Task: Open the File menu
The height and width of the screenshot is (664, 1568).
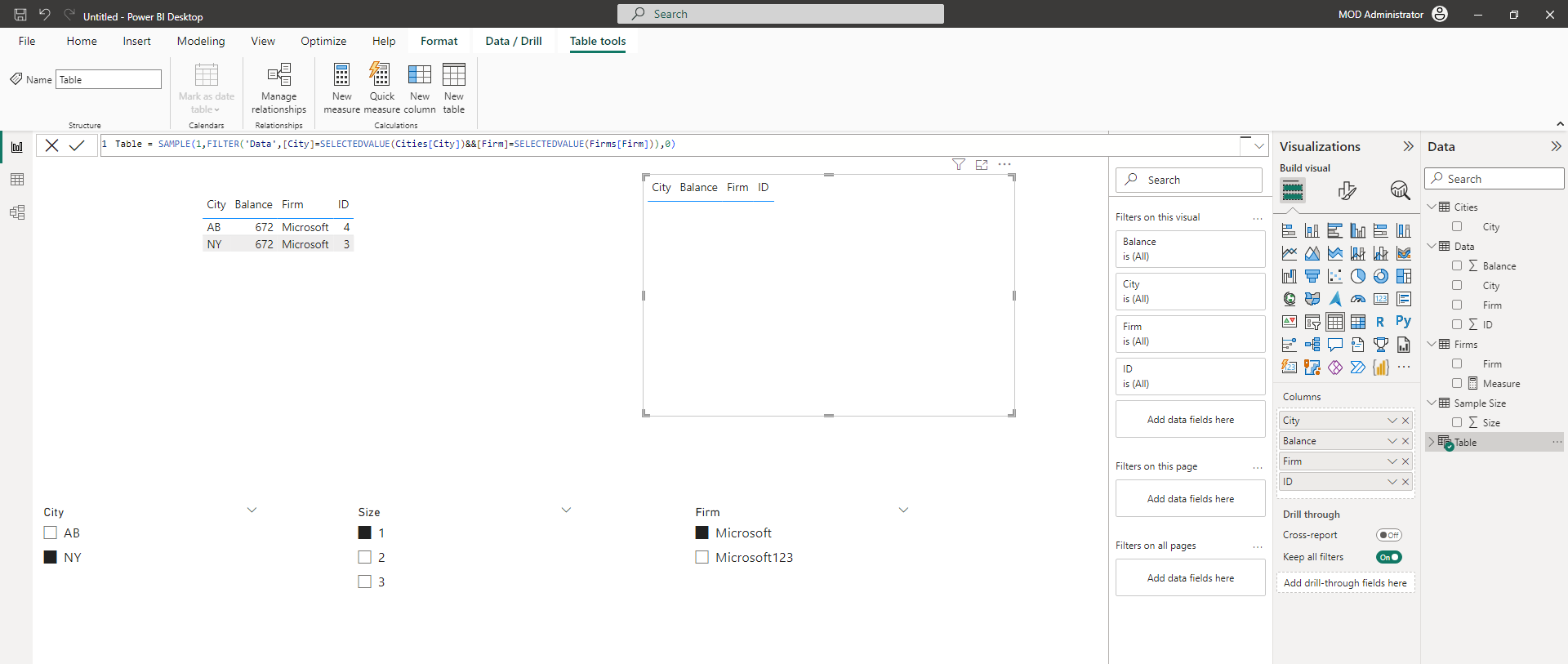Action: tap(27, 41)
